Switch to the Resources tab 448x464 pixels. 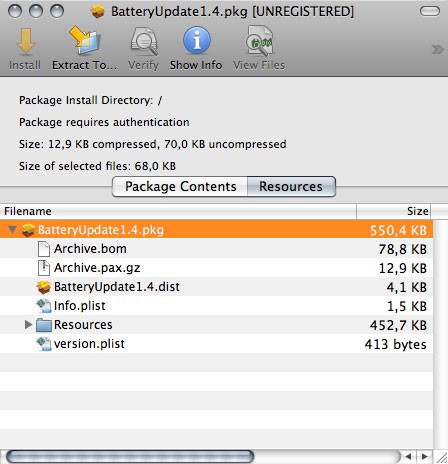point(291,186)
